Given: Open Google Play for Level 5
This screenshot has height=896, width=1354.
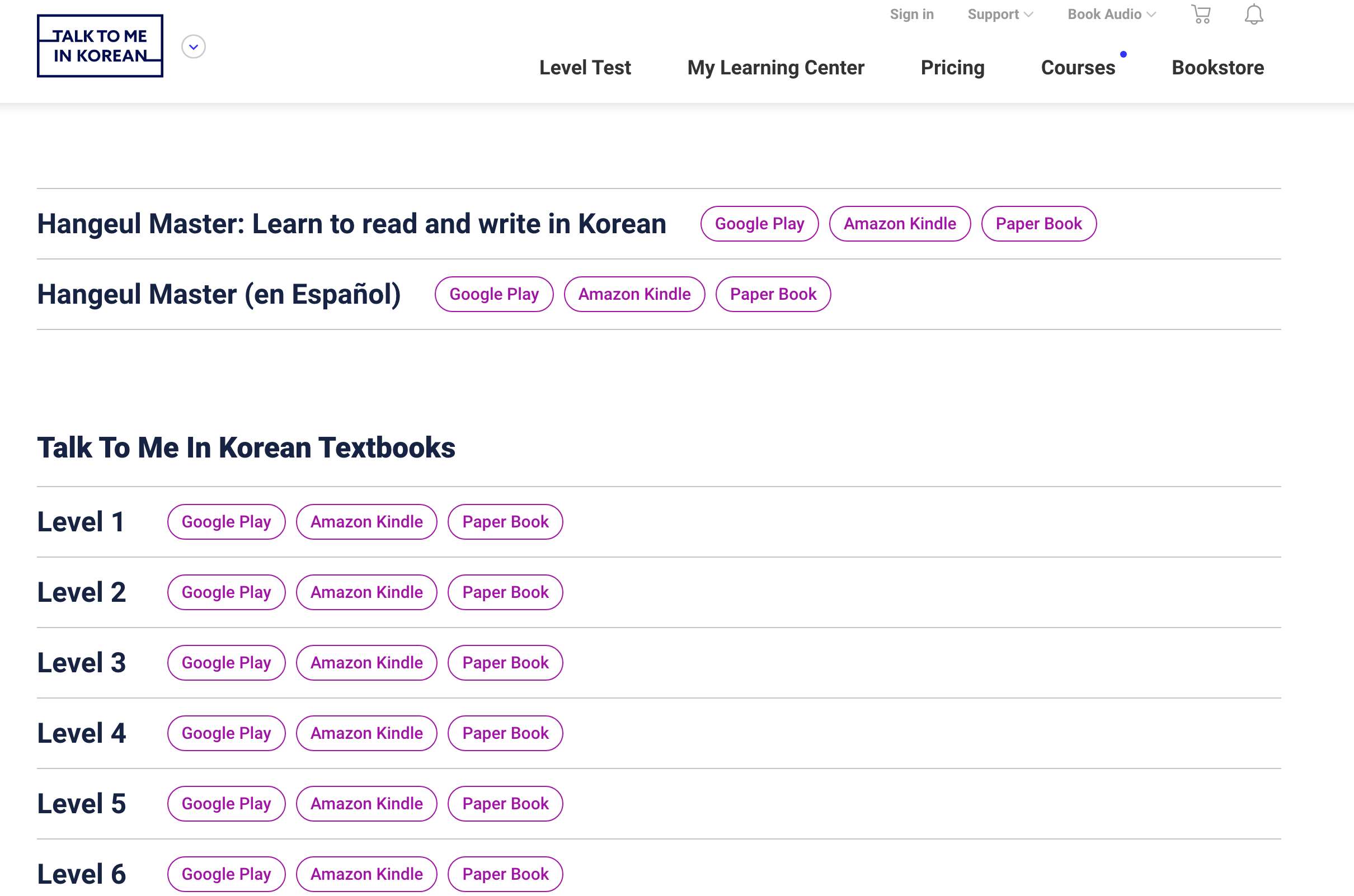Looking at the screenshot, I should pyautogui.click(x=227, y=803).
